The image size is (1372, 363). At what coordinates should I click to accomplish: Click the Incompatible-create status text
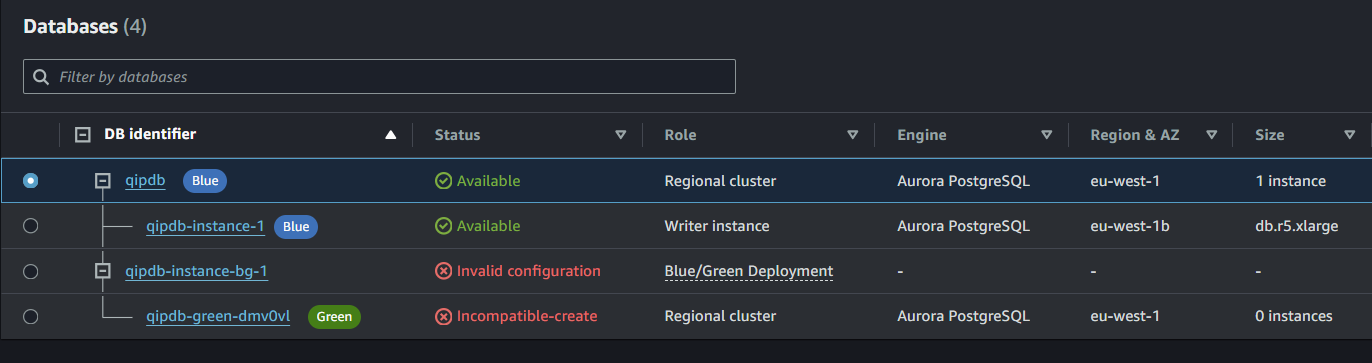527,316
